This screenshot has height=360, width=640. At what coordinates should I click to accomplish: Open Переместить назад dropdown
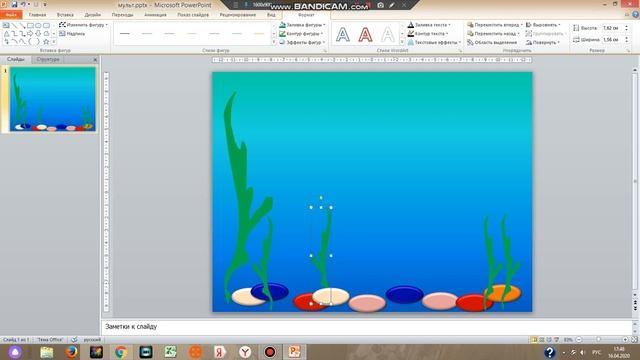(x=494, y=33)
